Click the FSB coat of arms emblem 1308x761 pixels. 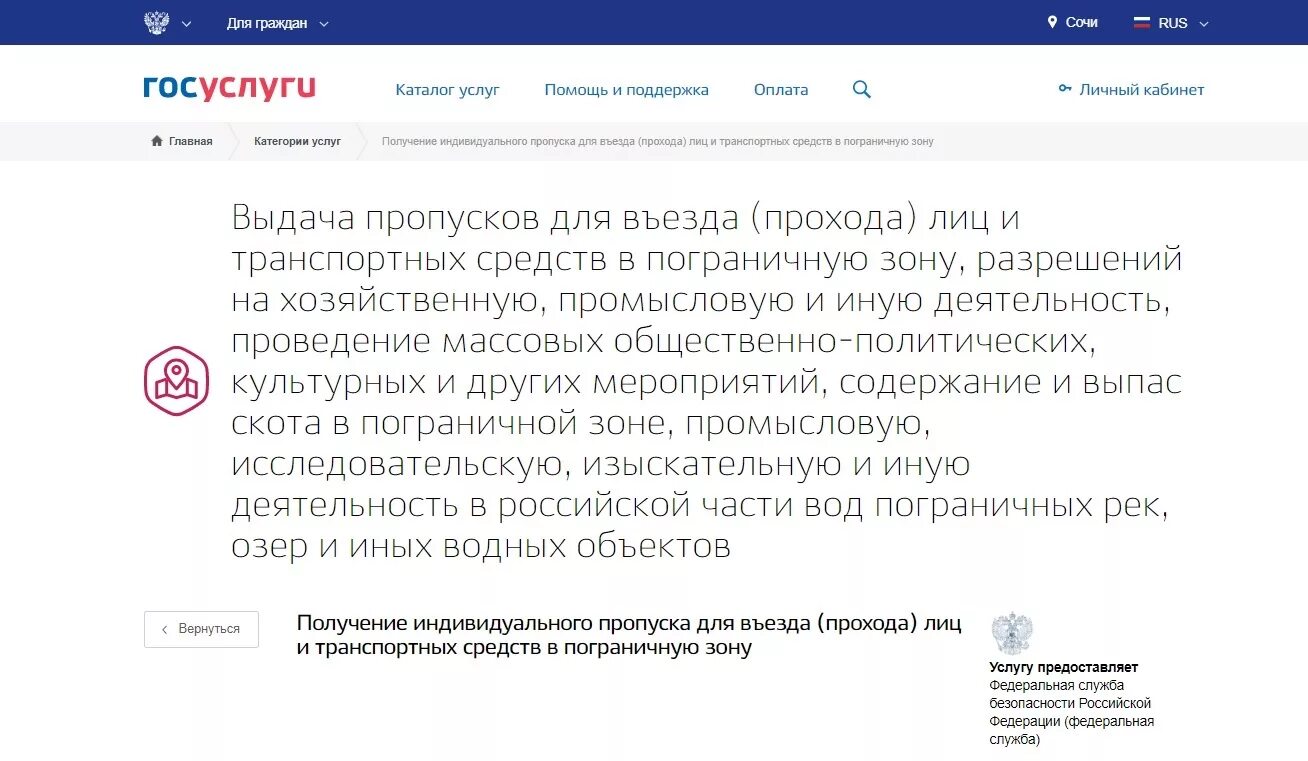(x=1011, y=633)
